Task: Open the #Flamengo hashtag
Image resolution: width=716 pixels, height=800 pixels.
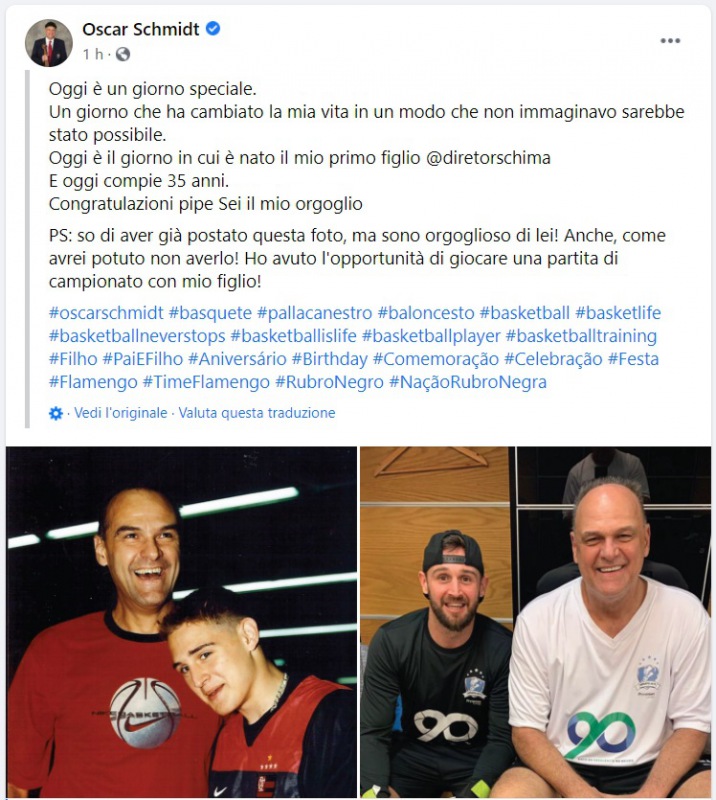Action: (93, 382)
